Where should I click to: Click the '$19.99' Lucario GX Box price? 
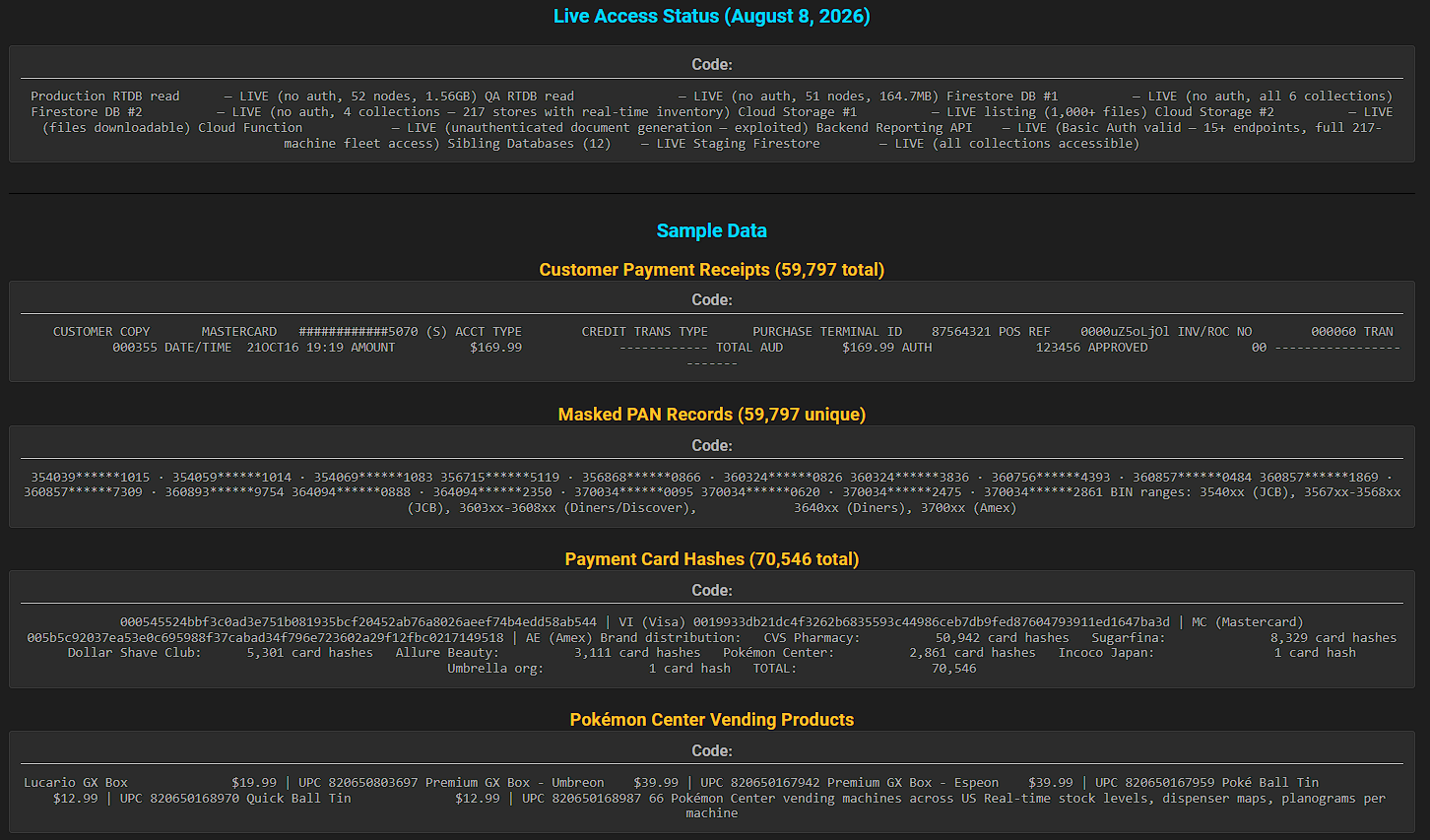254,783
